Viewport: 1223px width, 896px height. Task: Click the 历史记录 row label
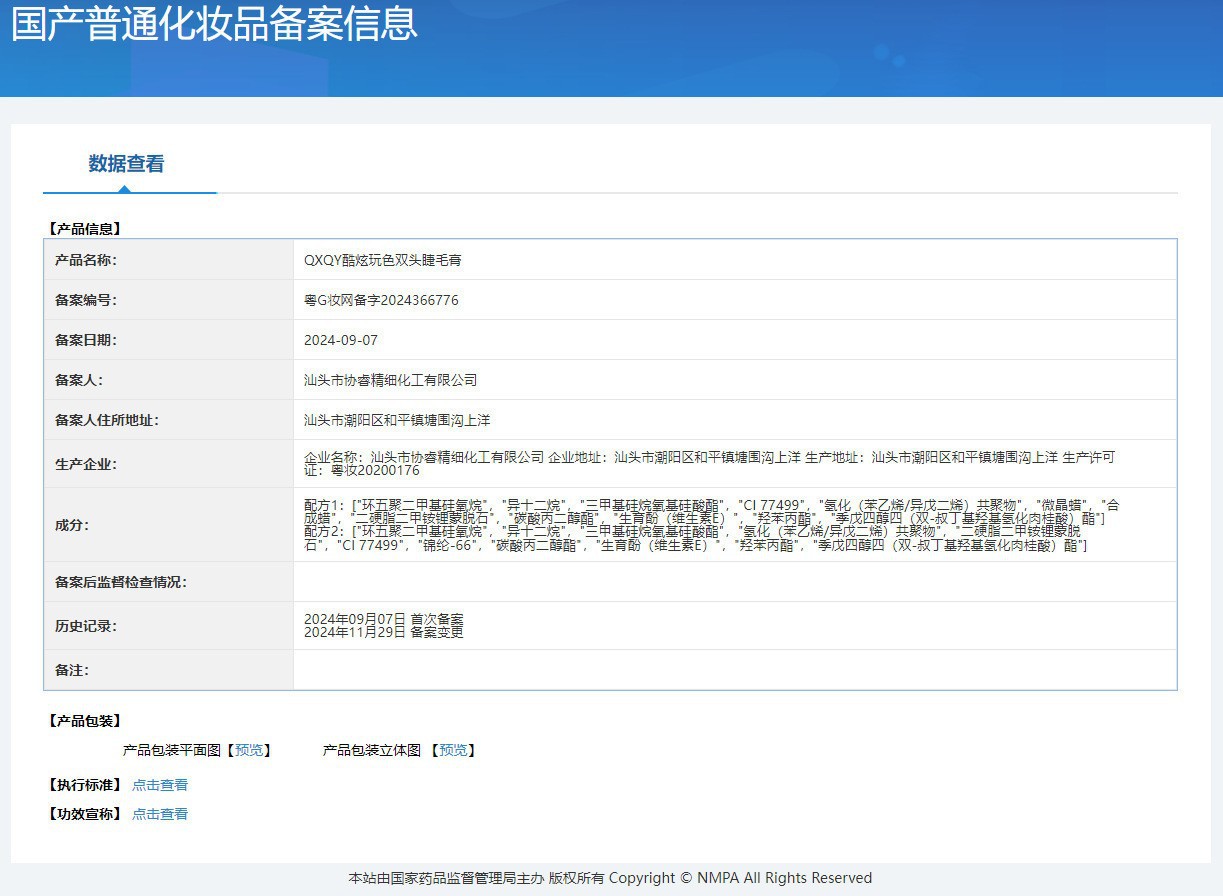coord(86,626)
